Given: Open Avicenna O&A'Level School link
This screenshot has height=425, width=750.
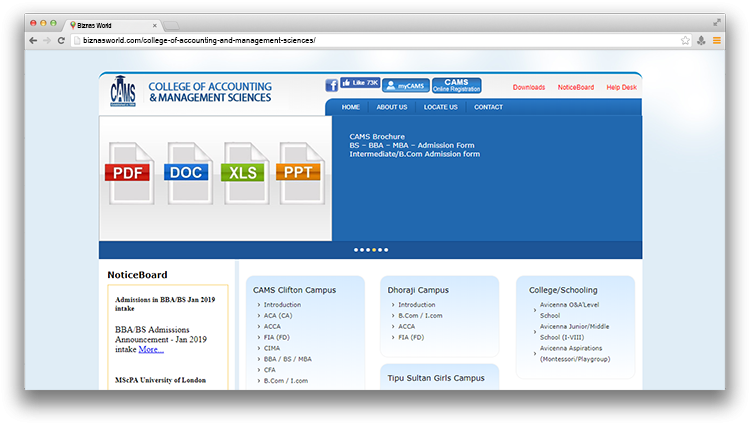Looking at the screenshot, I should tap(569, 310).
